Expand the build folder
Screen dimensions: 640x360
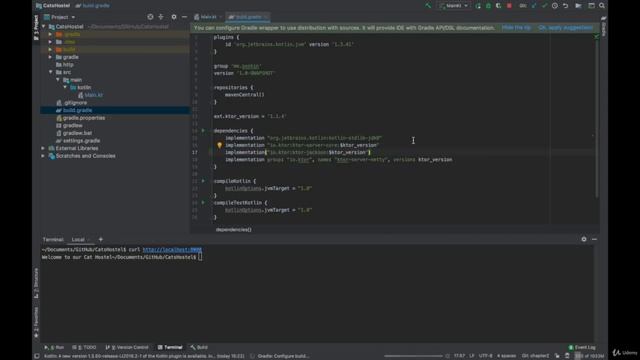pos(50,49)
